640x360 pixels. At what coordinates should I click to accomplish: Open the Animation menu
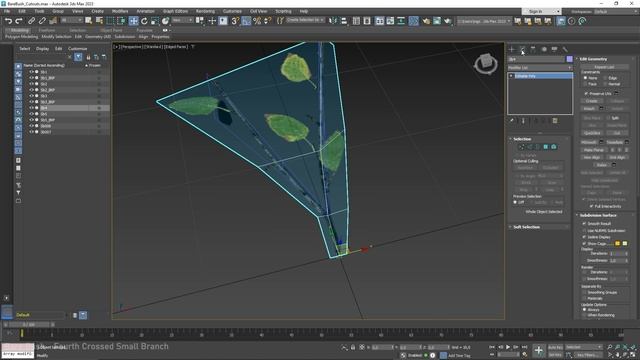point(145,11)
